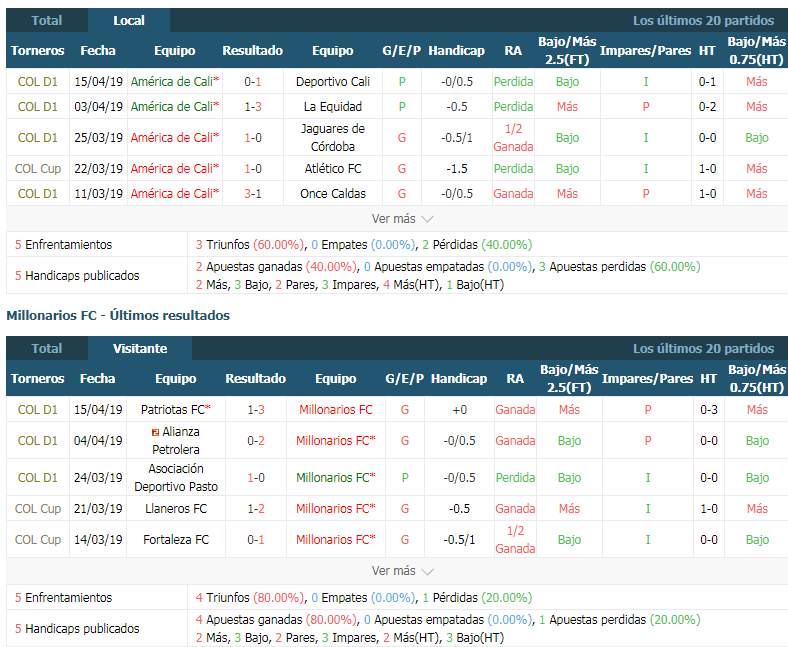Image resolution: width=788 pixels, height=647 pixels.
Task: Click Millonarios FC - Últimos resultados heading
Action: [118, 315]
